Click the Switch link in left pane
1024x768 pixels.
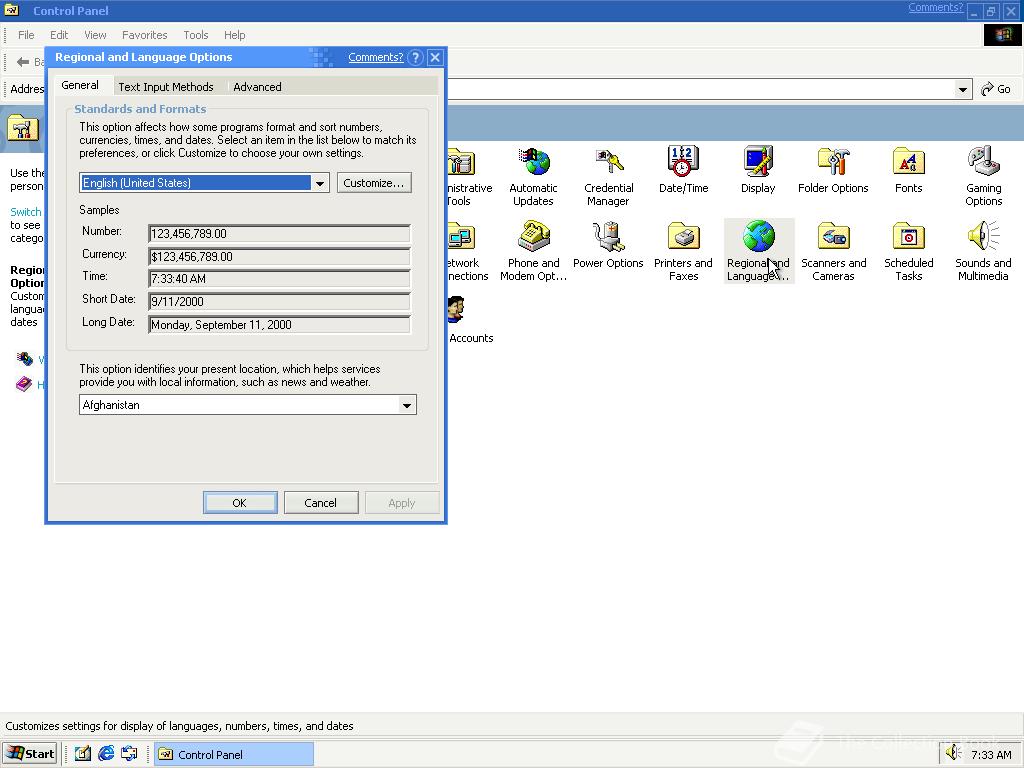coord(25,212)
